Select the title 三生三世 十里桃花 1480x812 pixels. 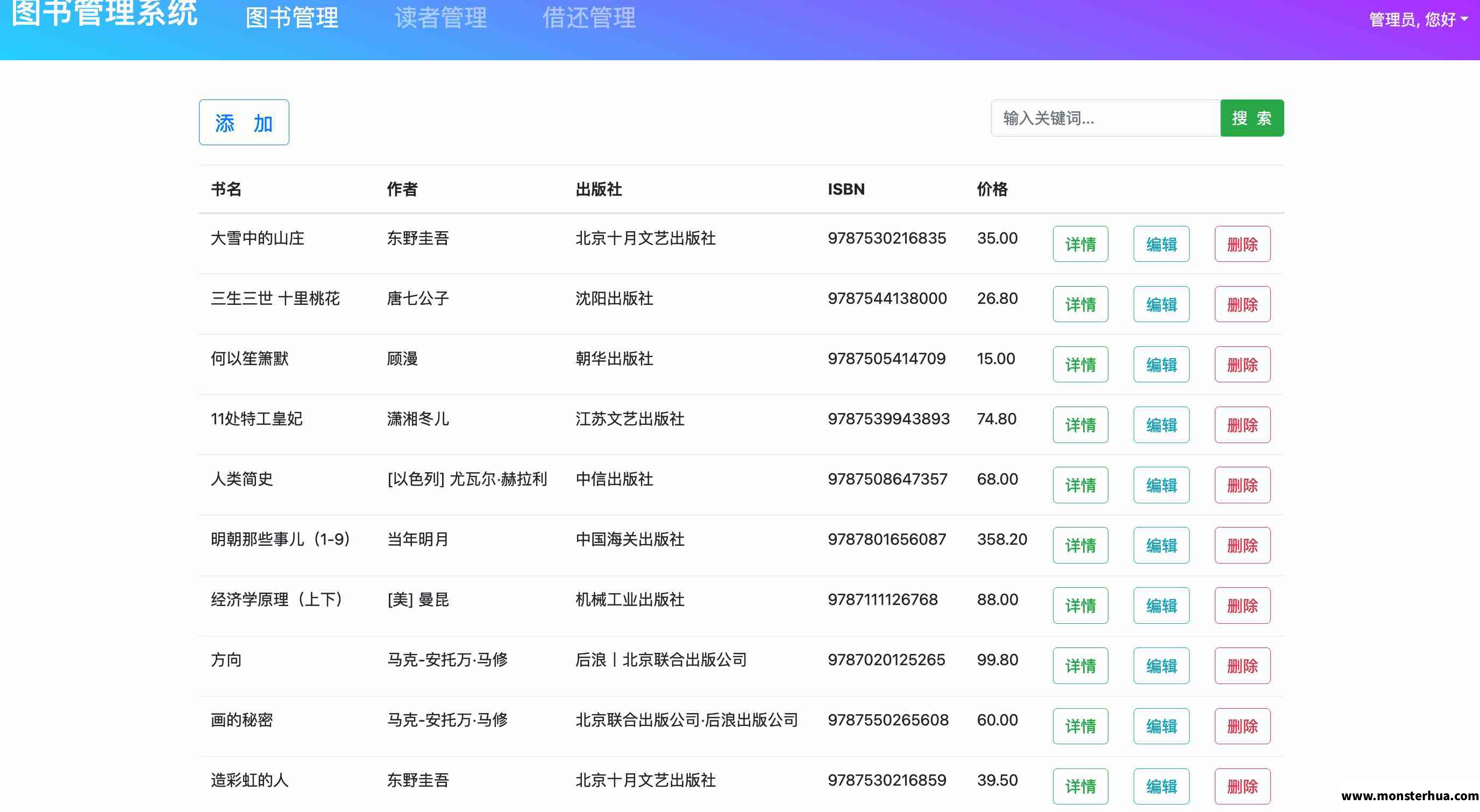pyautogui.click(x=275, y=298)
